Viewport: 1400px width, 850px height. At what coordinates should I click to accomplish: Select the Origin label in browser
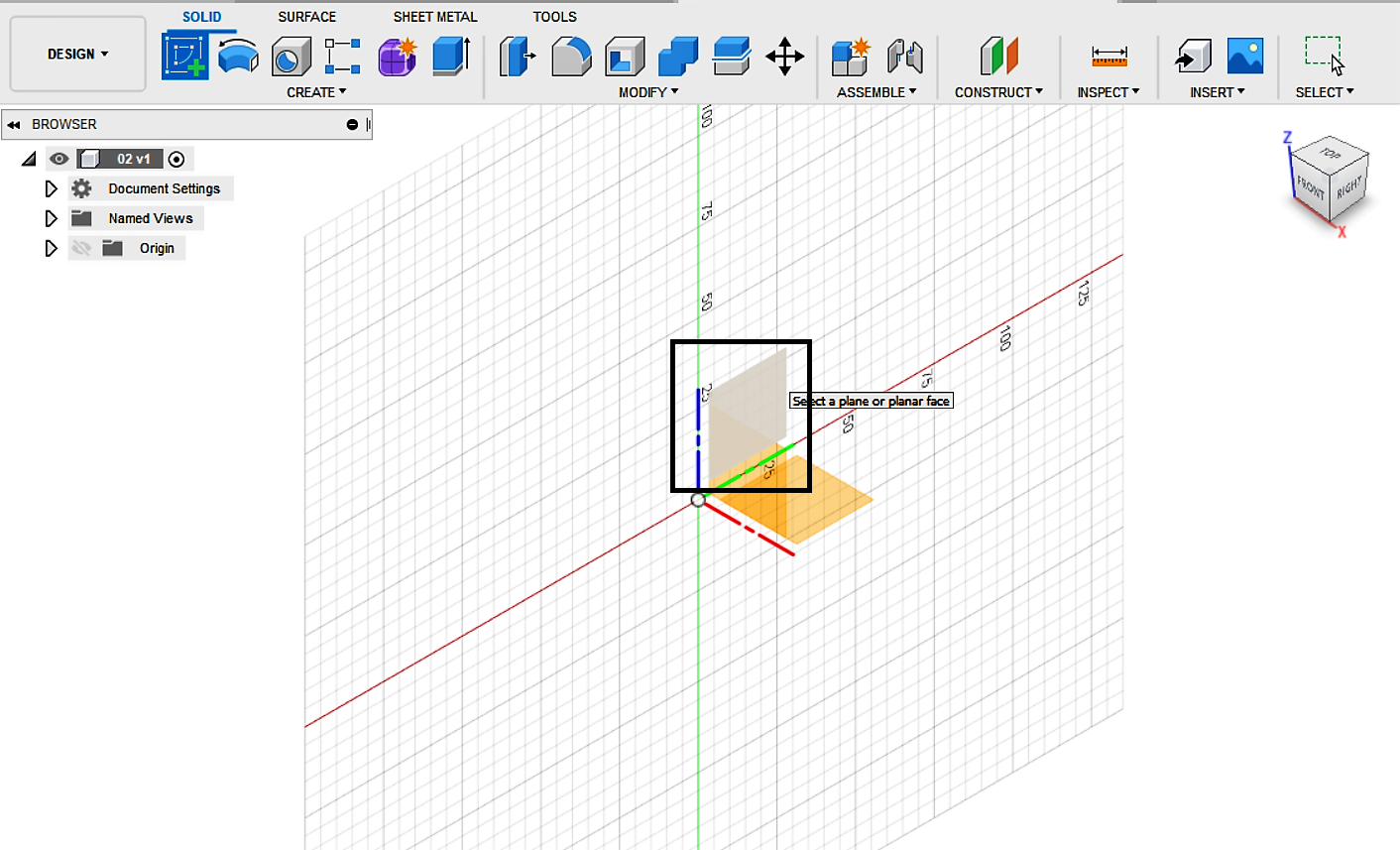[x=157, y=248]
